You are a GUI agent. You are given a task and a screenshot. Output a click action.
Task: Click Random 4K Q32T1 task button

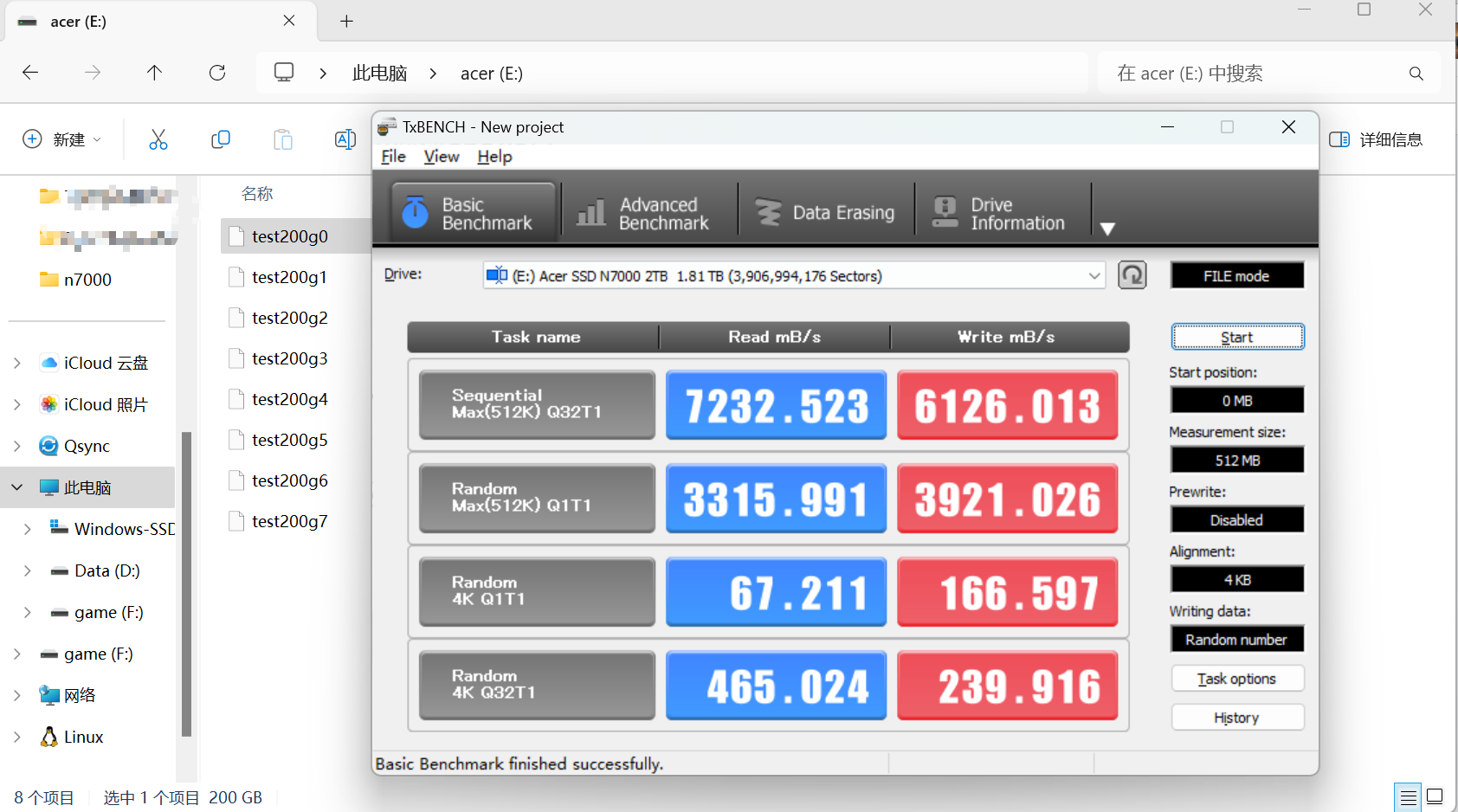point(537,686)
